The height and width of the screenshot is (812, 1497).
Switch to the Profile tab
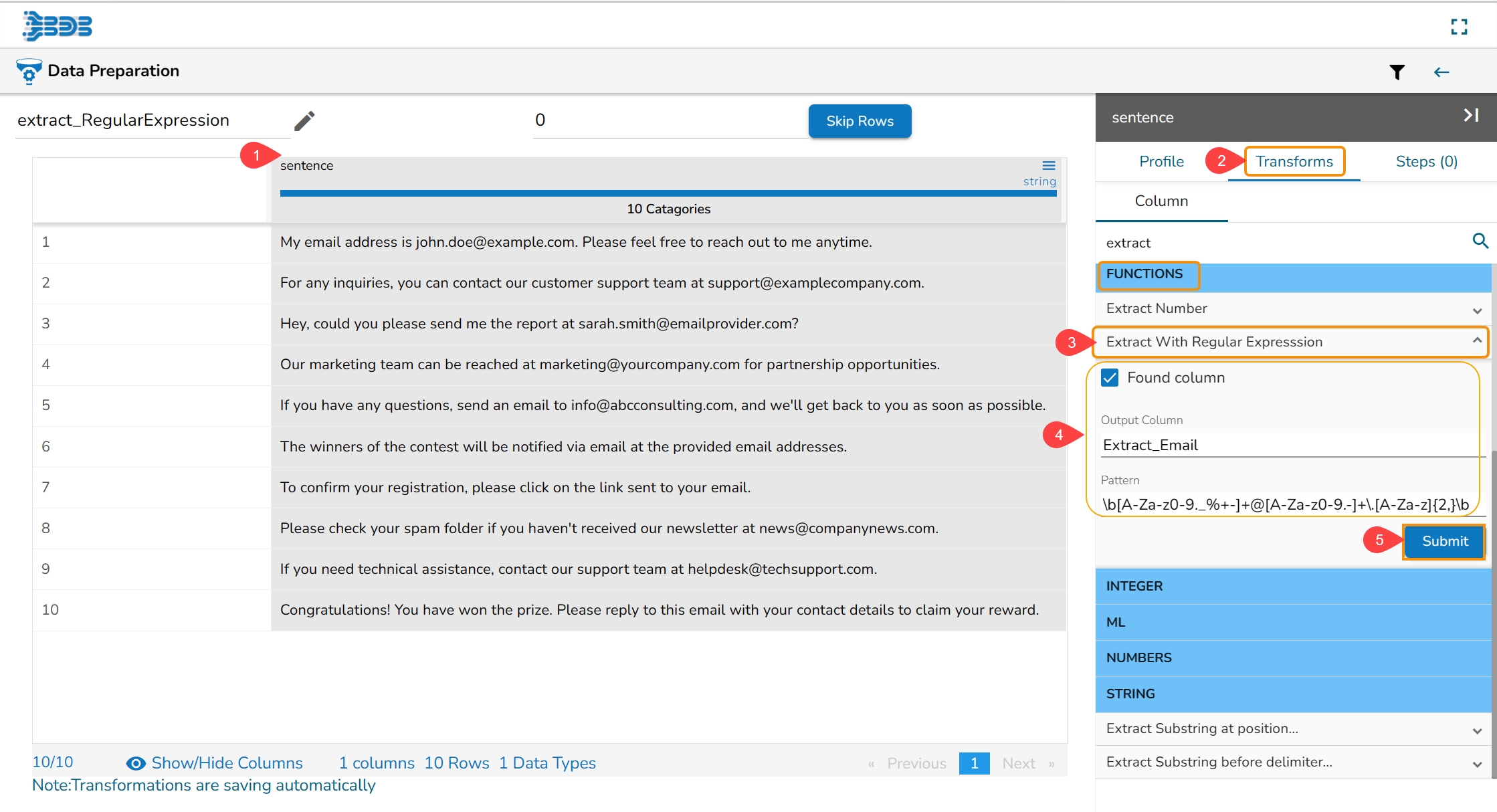1161,162
